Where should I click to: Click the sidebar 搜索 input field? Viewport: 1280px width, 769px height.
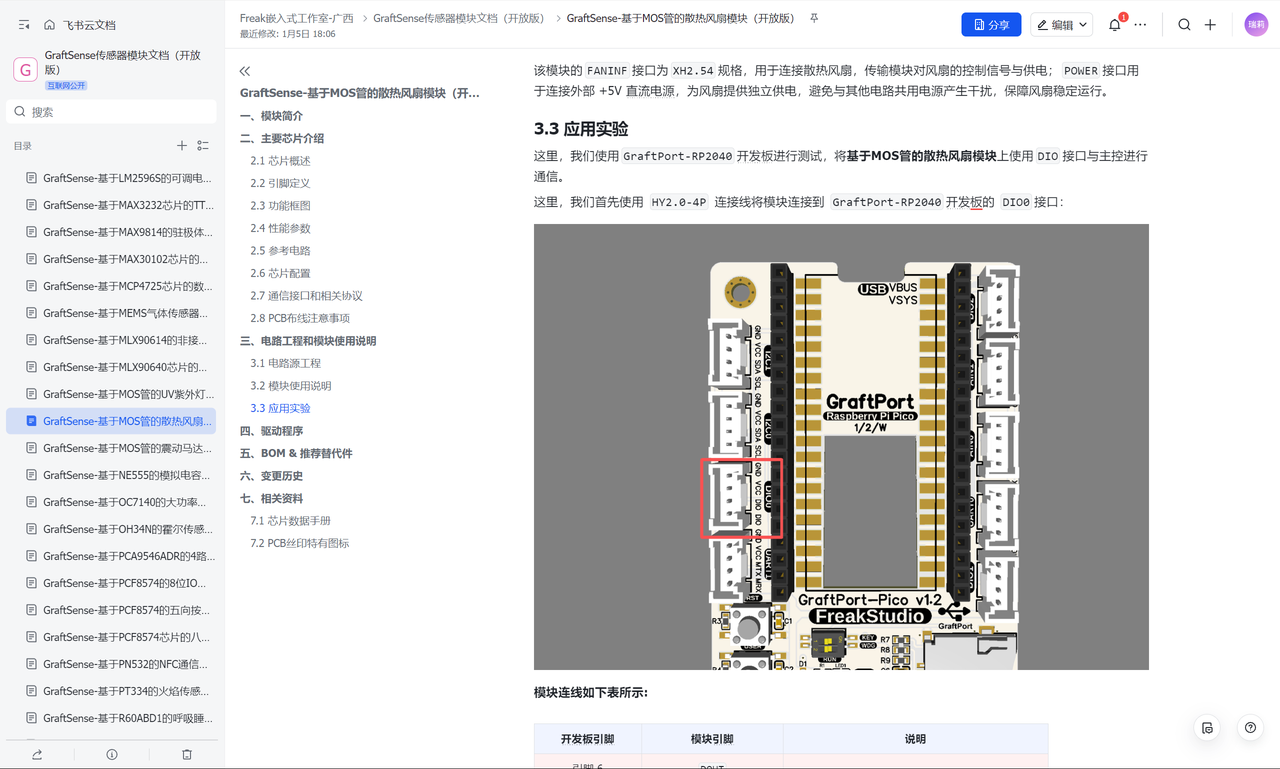coord(112,112)
